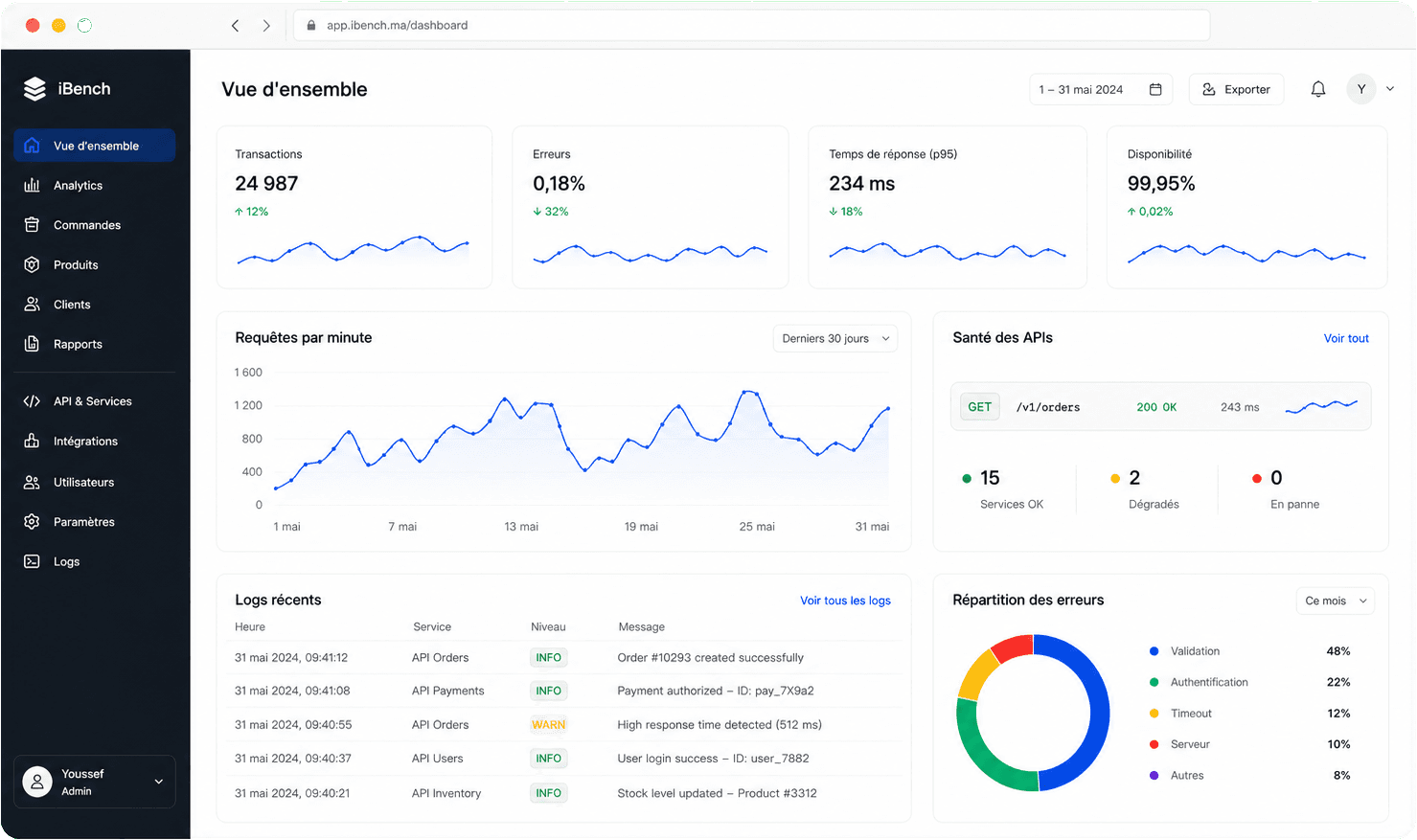Click the gear icon beside Paramètres

pyautogui.click(x=32, y=522)
